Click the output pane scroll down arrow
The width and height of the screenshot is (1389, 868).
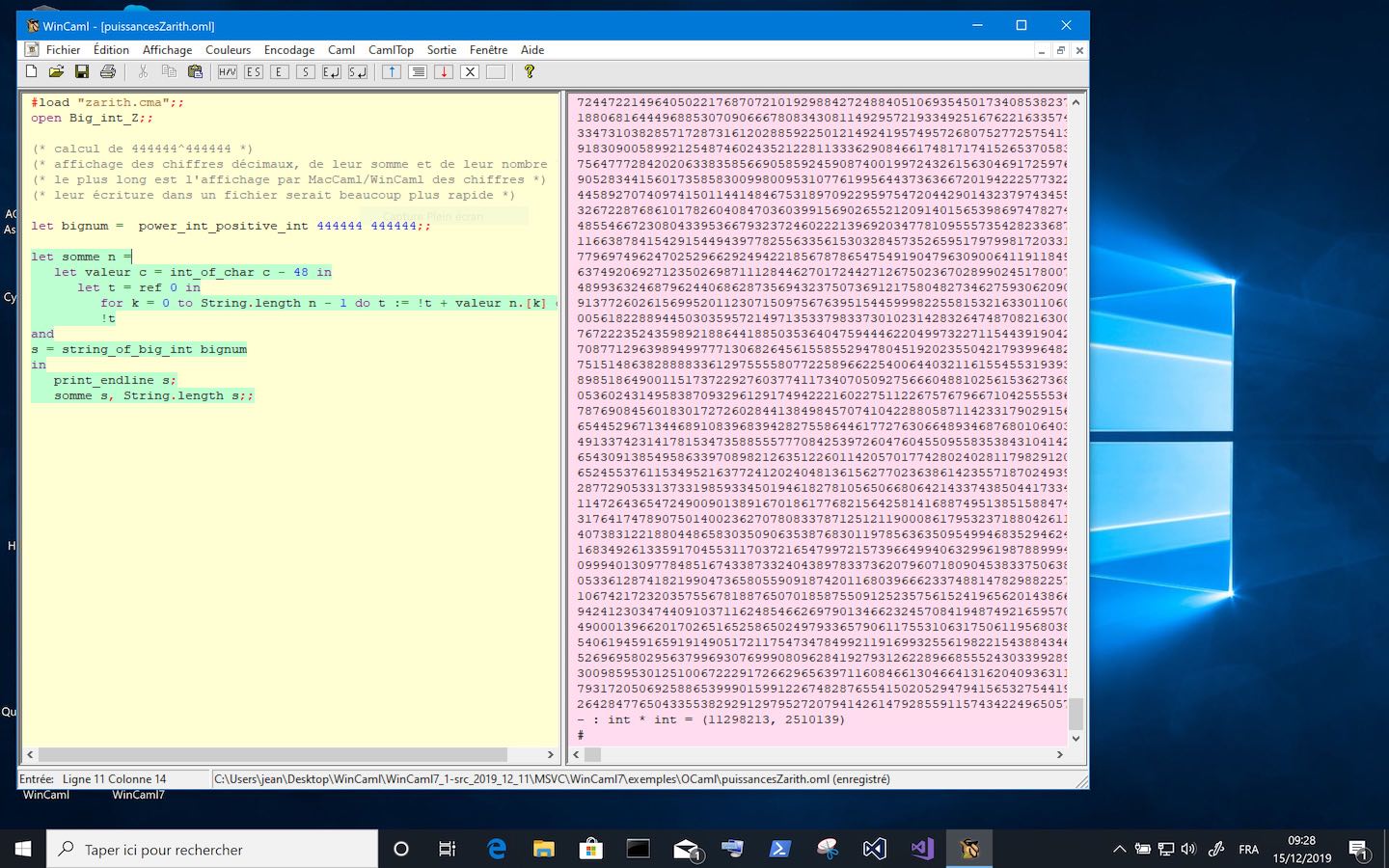(1076, 738)
